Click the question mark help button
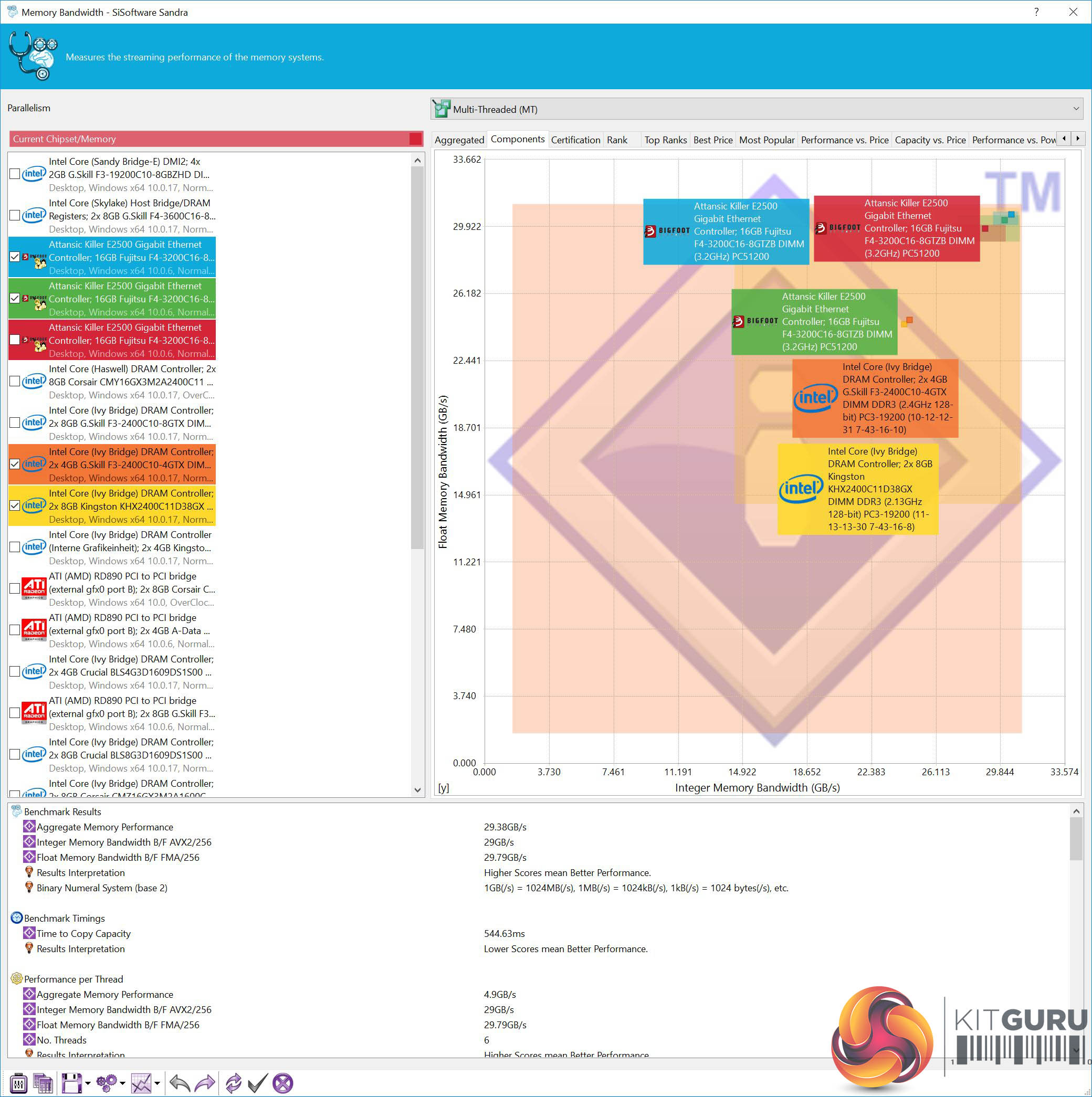The width and height of the screenshot is (1092, 1097). coord(1036,12)
